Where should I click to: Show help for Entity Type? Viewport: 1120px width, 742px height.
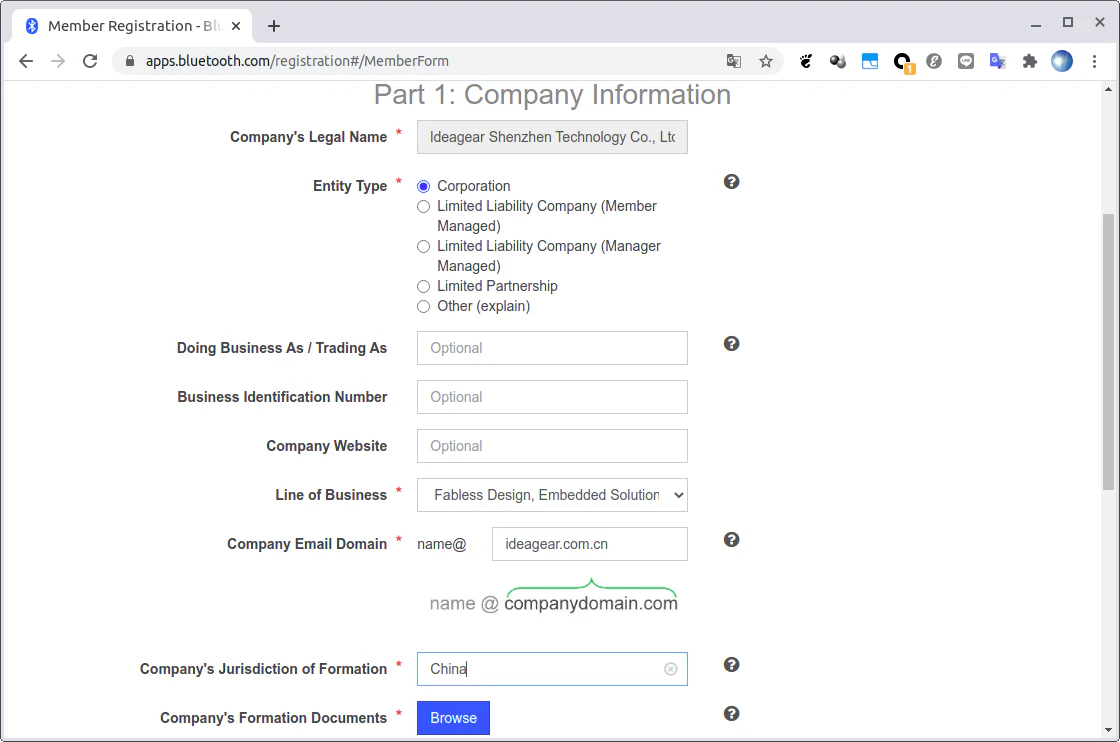(731, 181)
